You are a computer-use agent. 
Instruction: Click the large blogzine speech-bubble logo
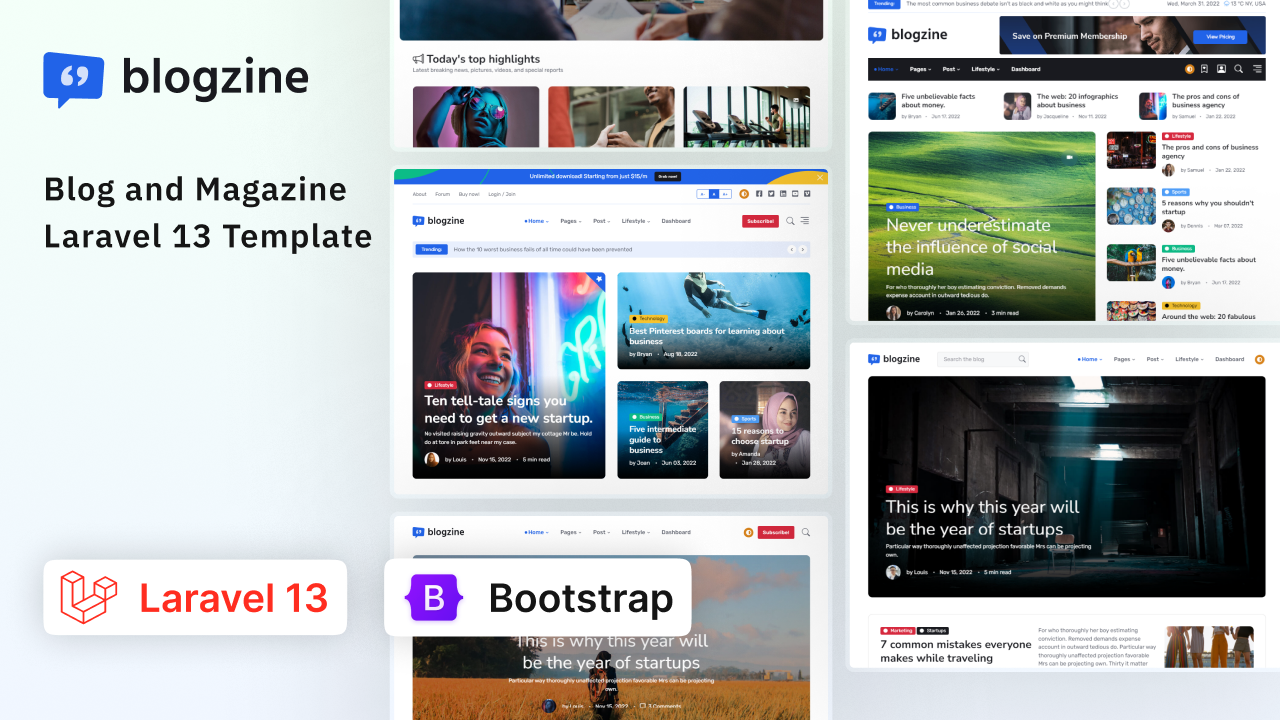pos(74,78)
